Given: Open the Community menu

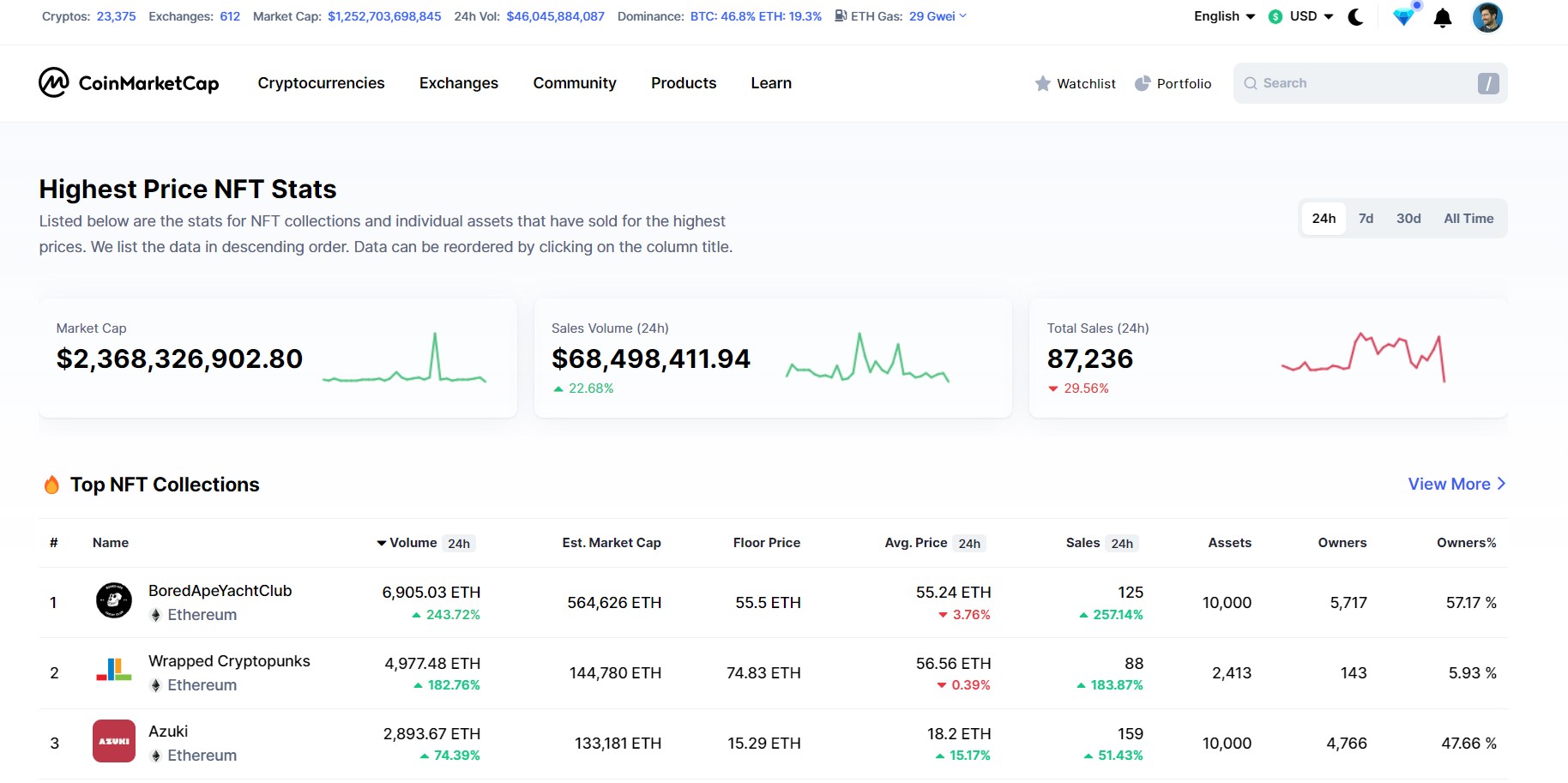Looking at the screenshot, I should [575, 83].
